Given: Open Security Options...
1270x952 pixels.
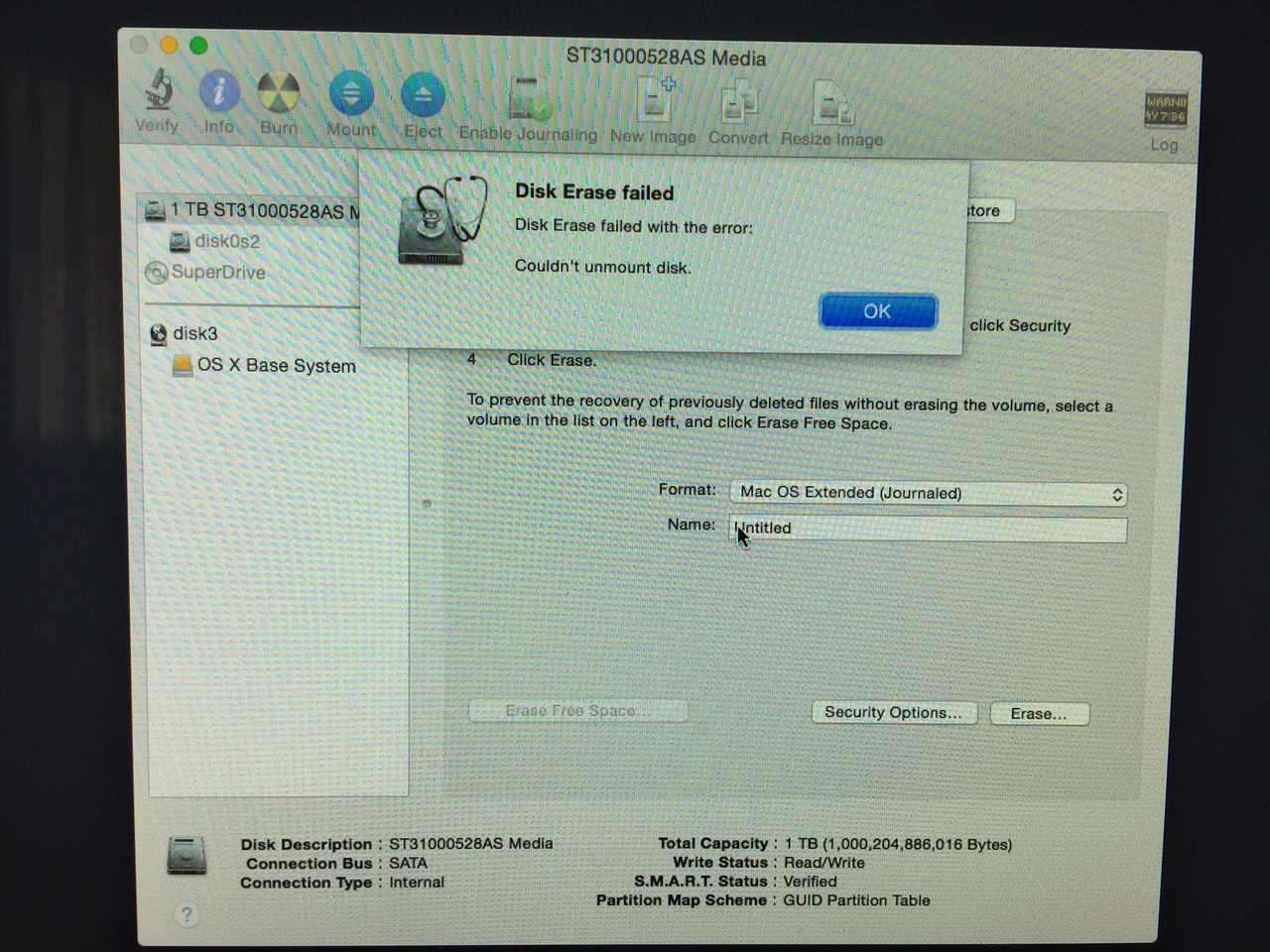Looking at the screenshot, I should pos(893,713).
